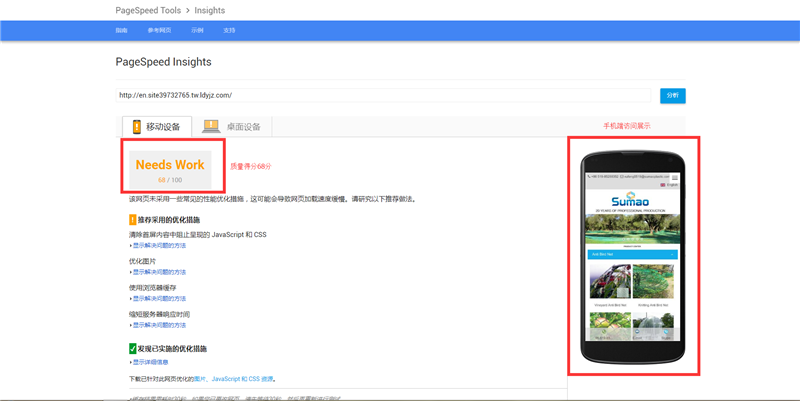This screenshot has width=800, height=401.
Task: Click the URL input field
Action: click(x=382, y=95)
